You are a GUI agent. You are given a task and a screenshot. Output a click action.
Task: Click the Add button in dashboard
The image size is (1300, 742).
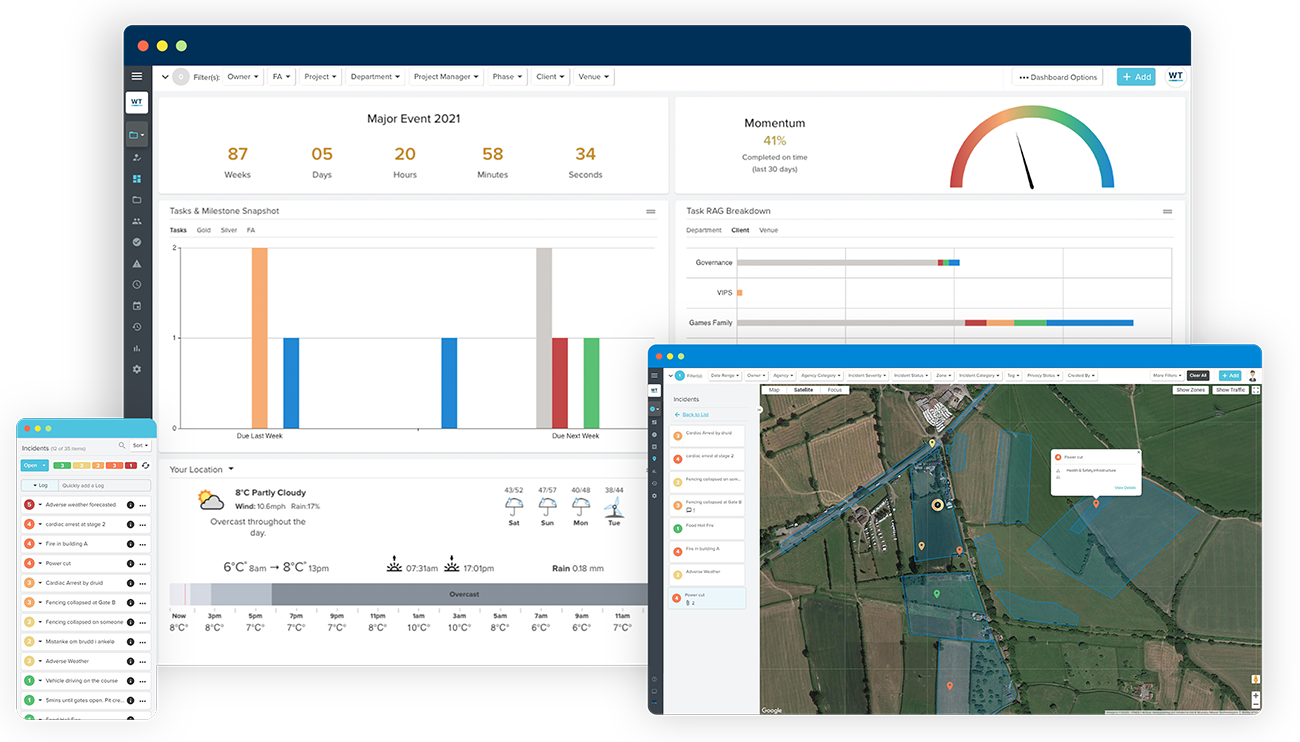[x=1136, y=77]
